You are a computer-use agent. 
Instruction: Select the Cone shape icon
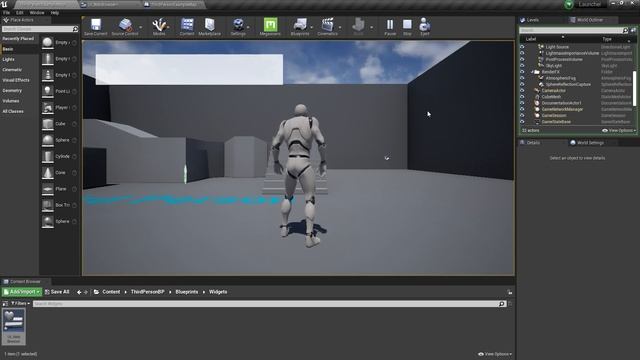coord(48,173)
